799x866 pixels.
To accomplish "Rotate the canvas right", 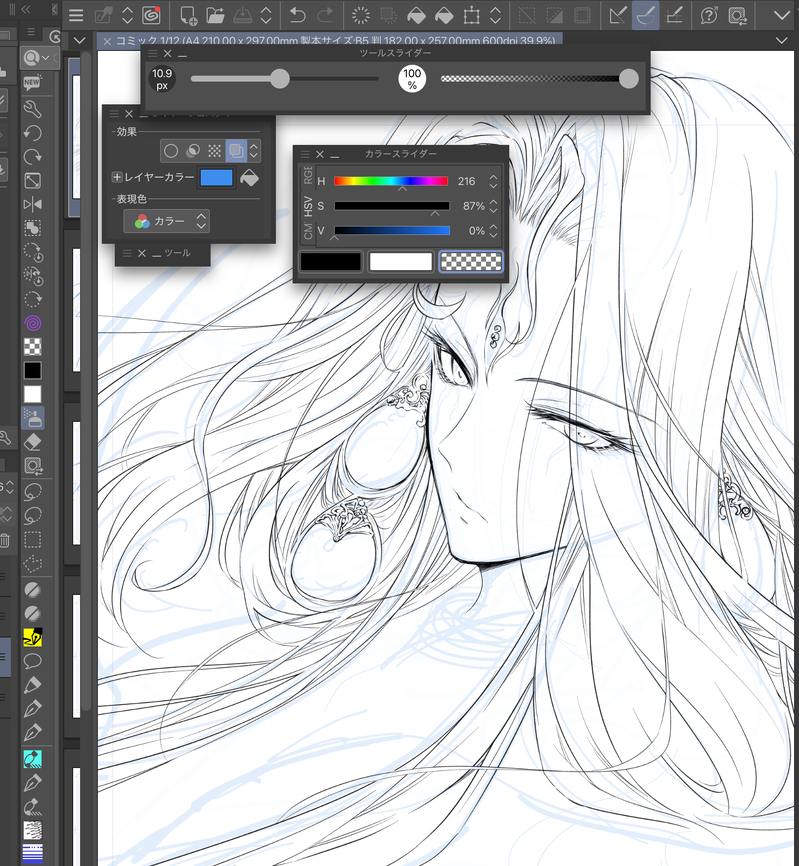I will click(33, 157).
